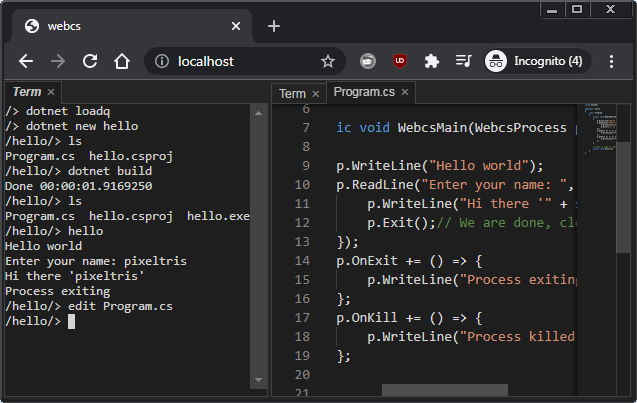Click terminal line "dotnet new hello"

(x=82, y=126)
